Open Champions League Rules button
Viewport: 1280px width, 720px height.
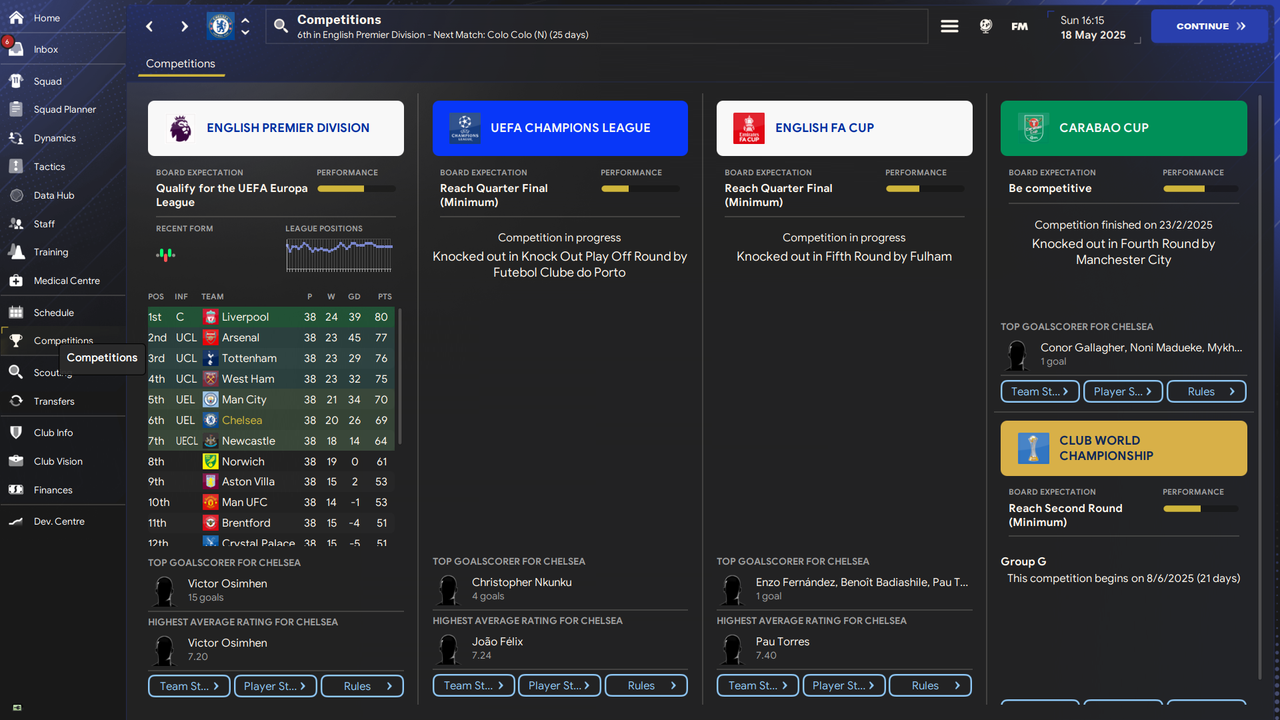[647, 685]
